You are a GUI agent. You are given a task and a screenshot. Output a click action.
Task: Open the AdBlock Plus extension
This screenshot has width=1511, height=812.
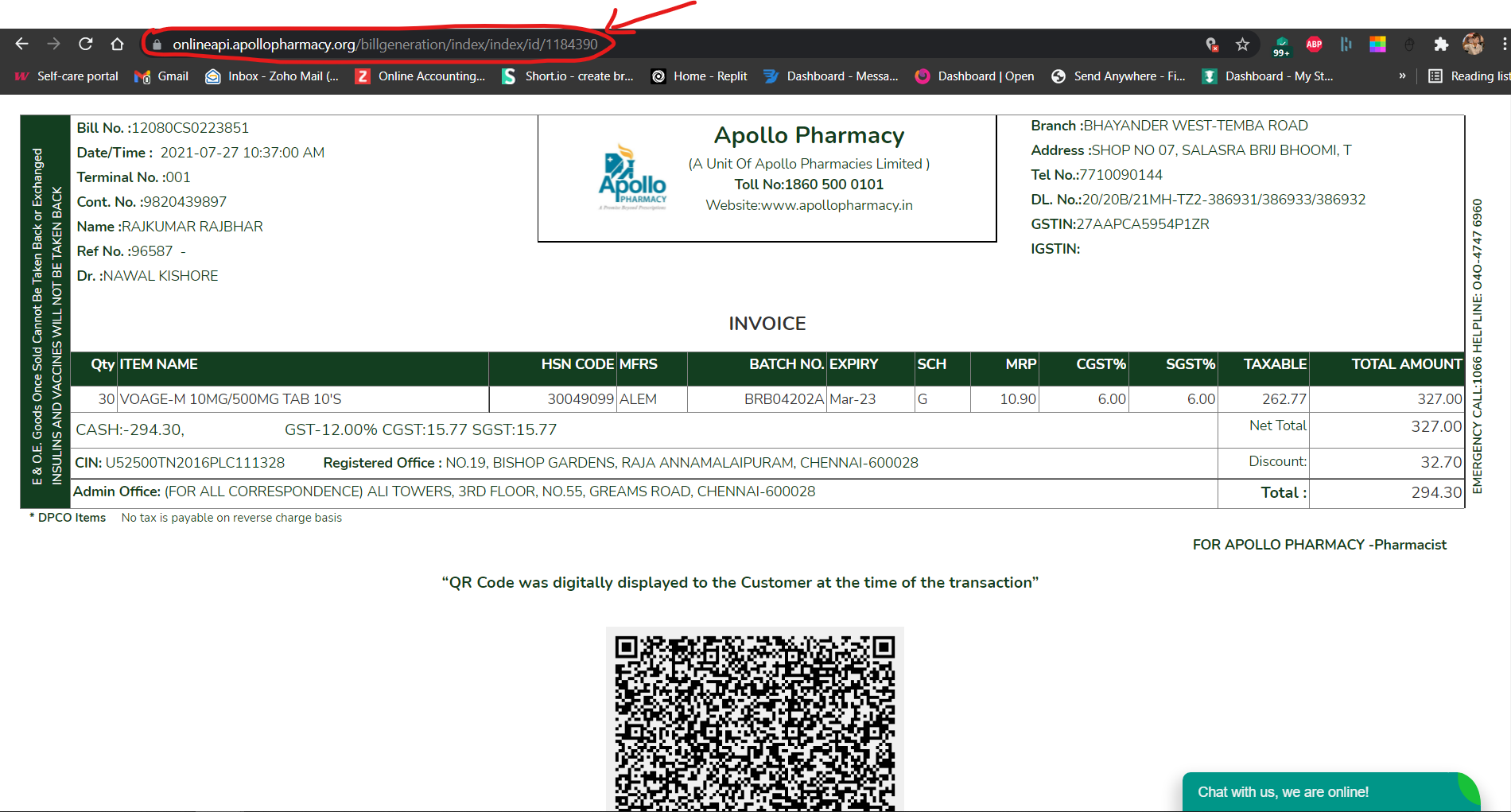[x=1314, y=45]
